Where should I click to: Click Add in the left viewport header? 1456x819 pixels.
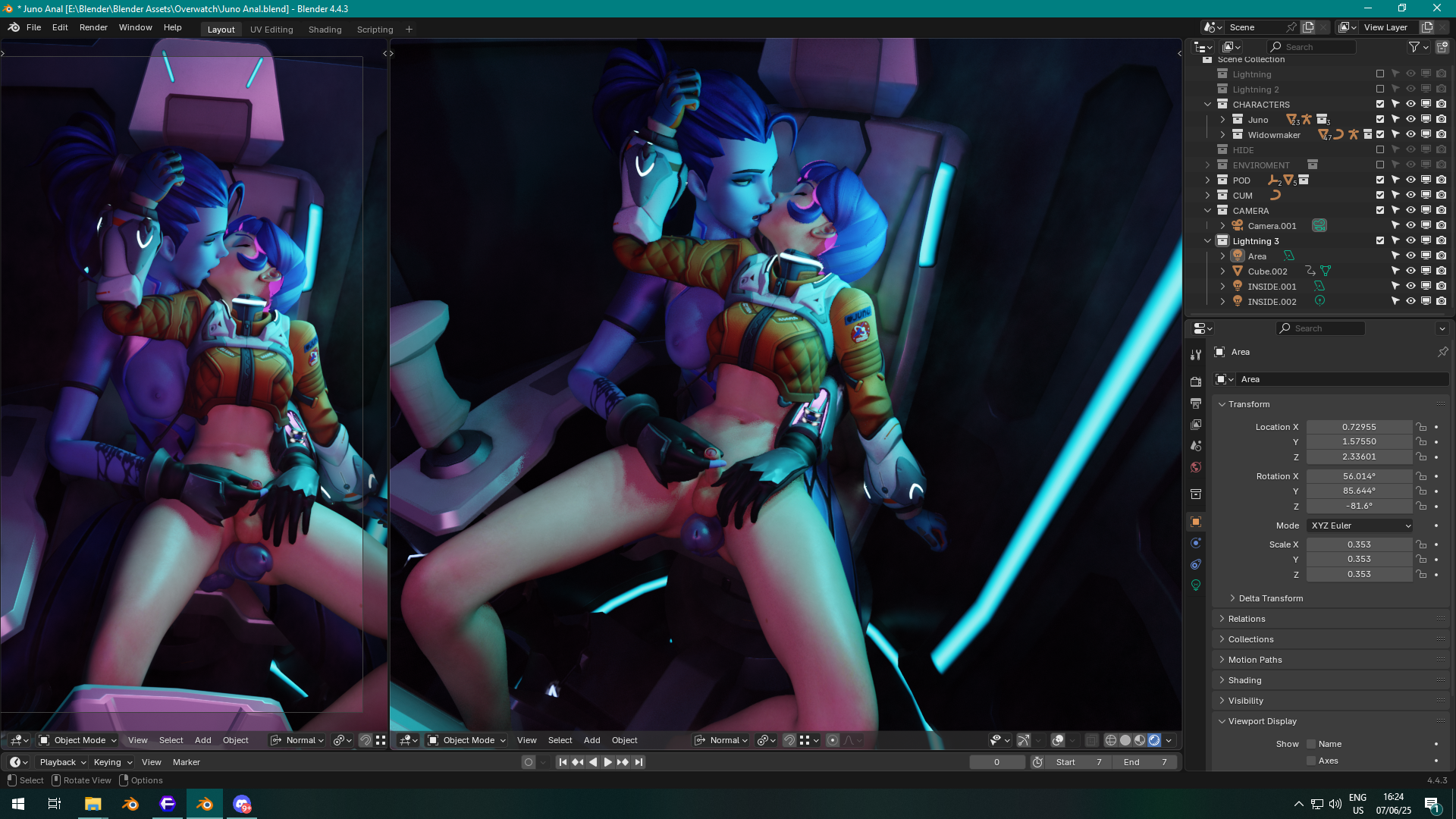click(202, 740)
